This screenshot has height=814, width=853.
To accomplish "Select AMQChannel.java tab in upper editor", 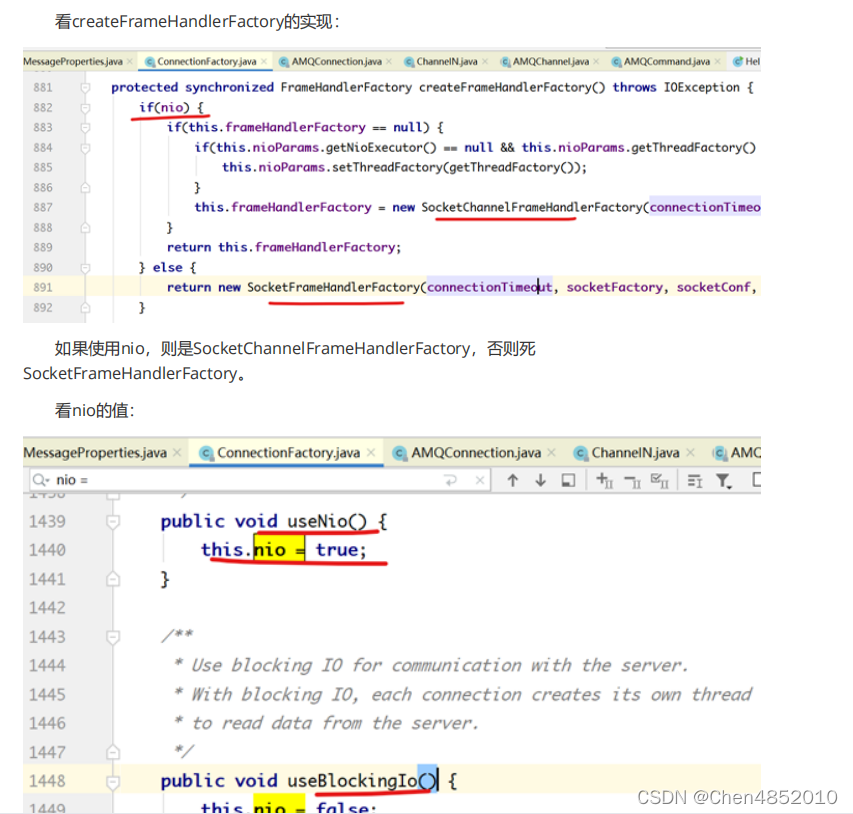I will pos(551,61).
